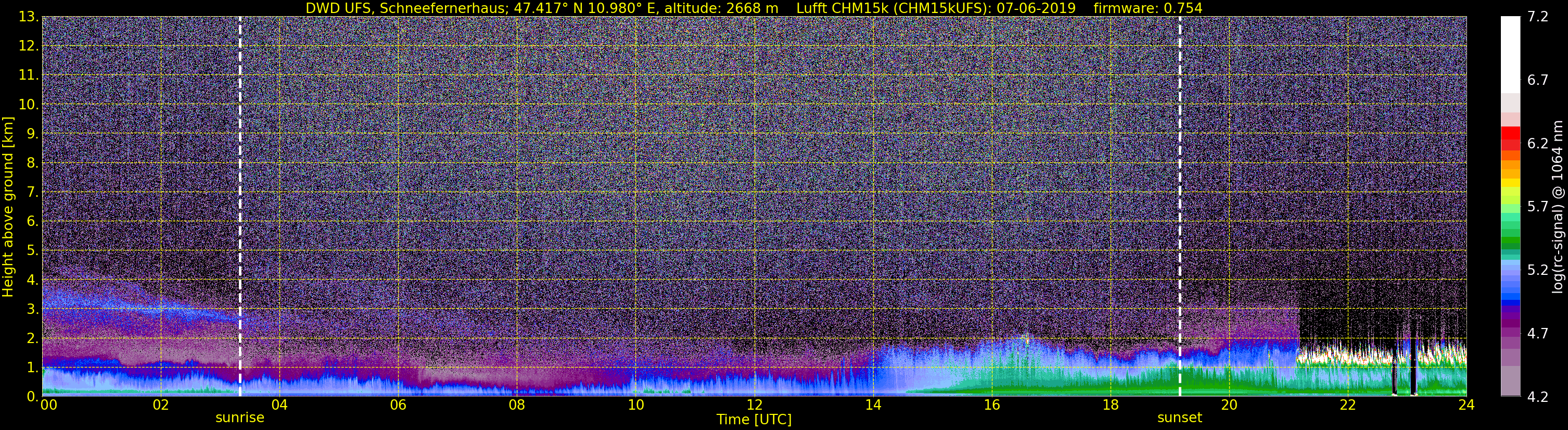Click the 'log(rc-signal) @ 1064 nm' colorbar label

point(1557,207)
